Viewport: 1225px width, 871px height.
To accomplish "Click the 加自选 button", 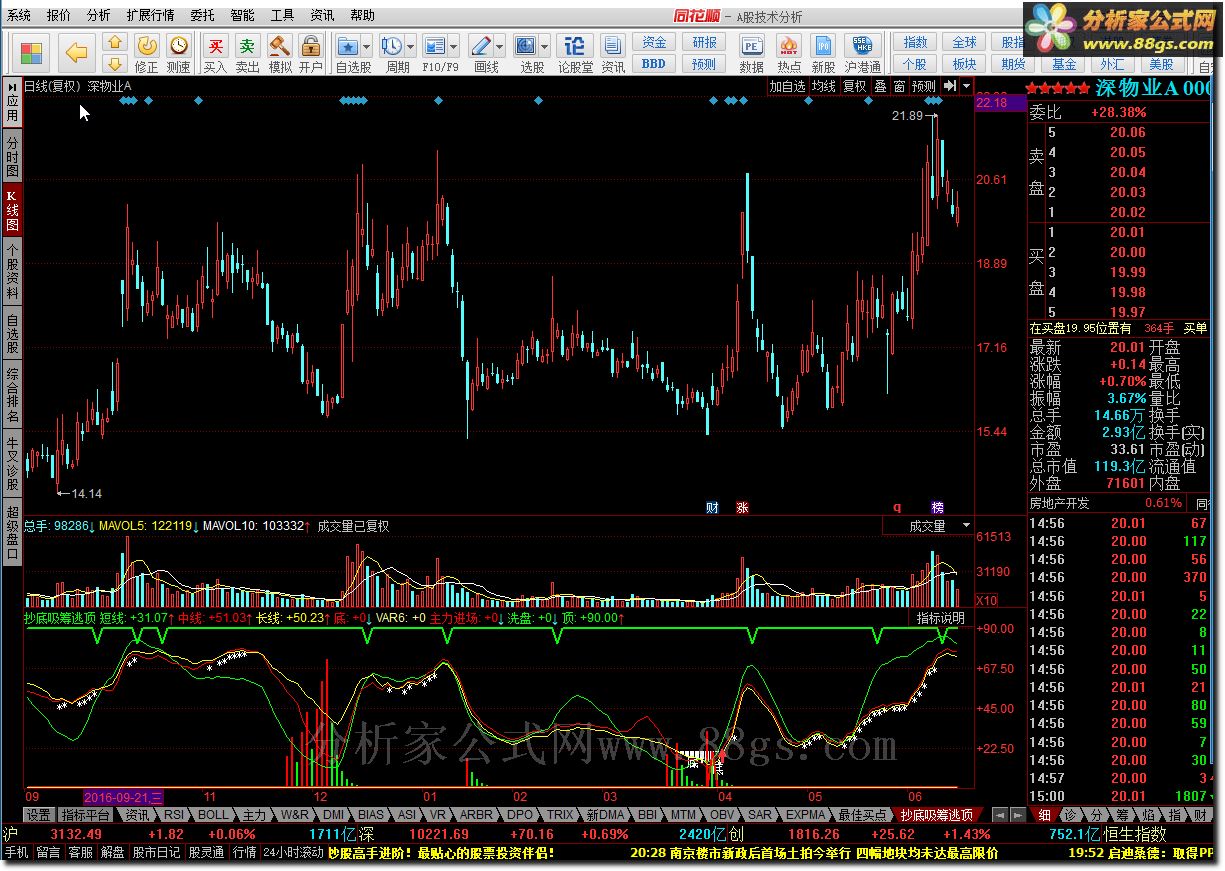I will click(x=787, y=86).
